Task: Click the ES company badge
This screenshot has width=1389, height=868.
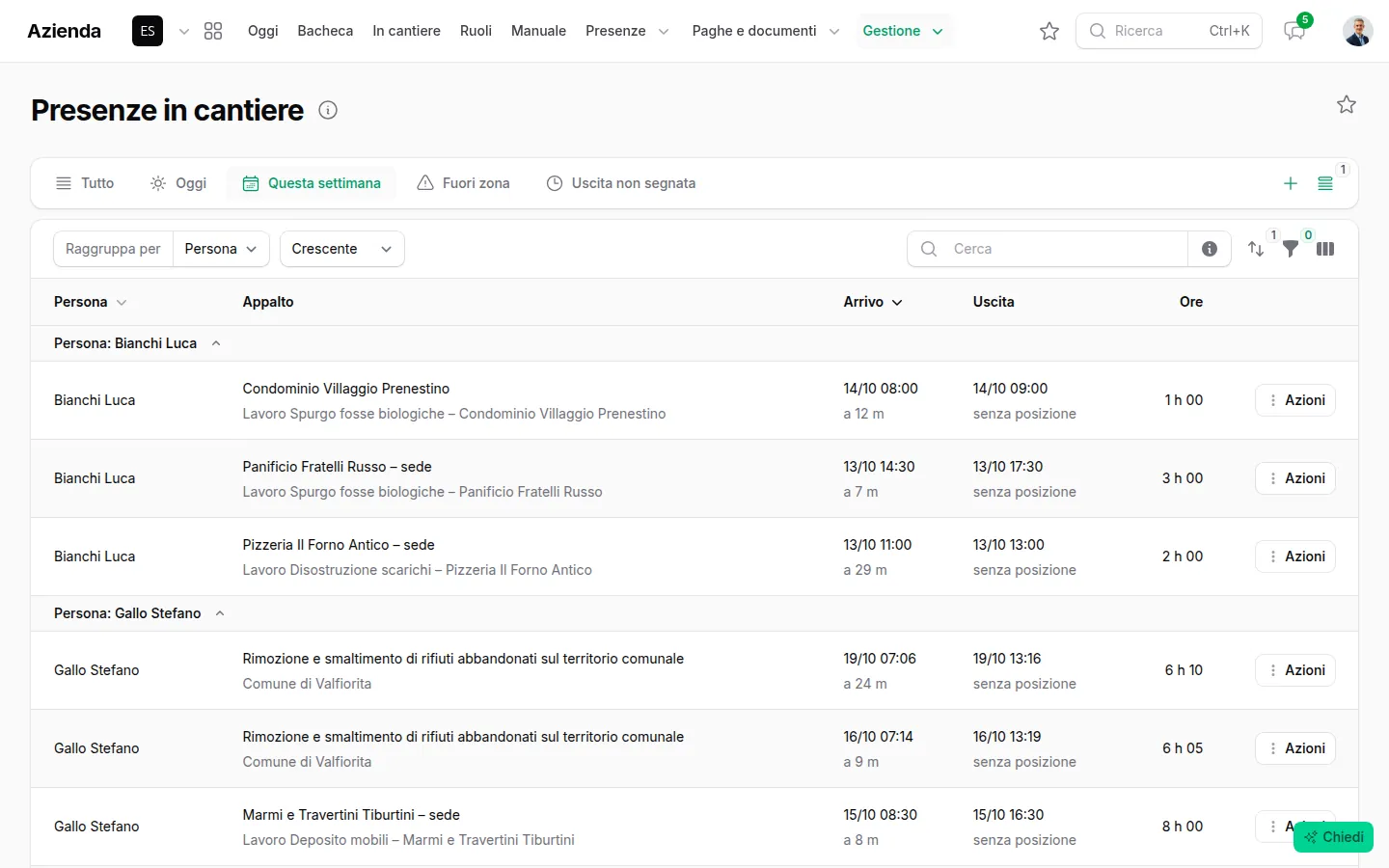Action: 148,31
